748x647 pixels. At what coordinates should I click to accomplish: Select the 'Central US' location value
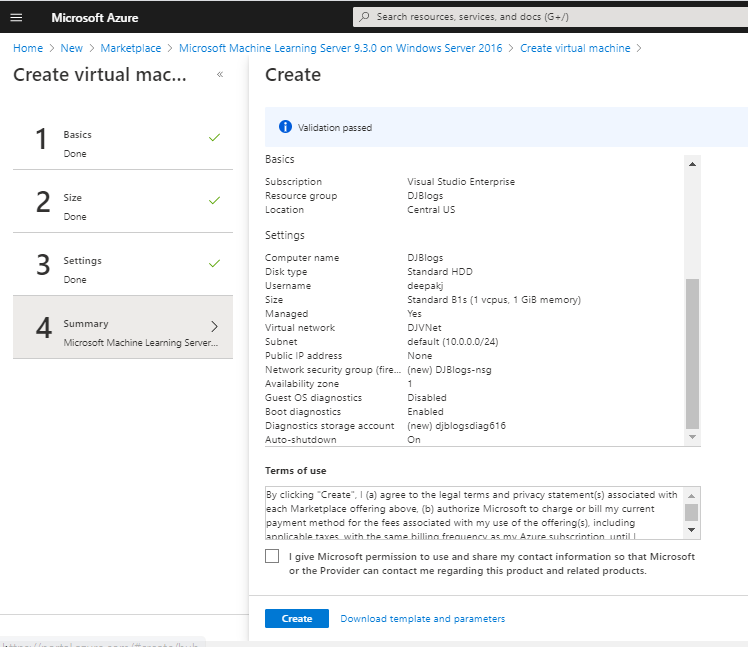431,209
